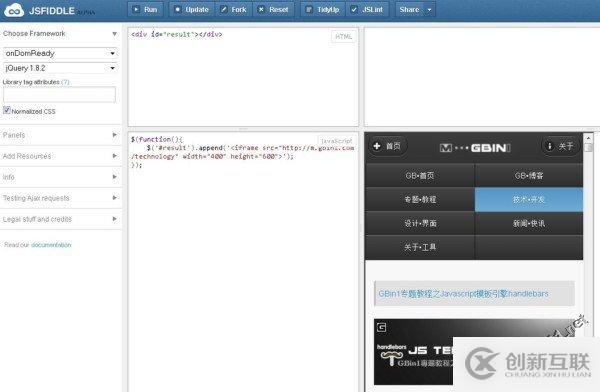The image size is (600, 392).
Task: Reset the fiddle
Action: click(x=273, y=10)
